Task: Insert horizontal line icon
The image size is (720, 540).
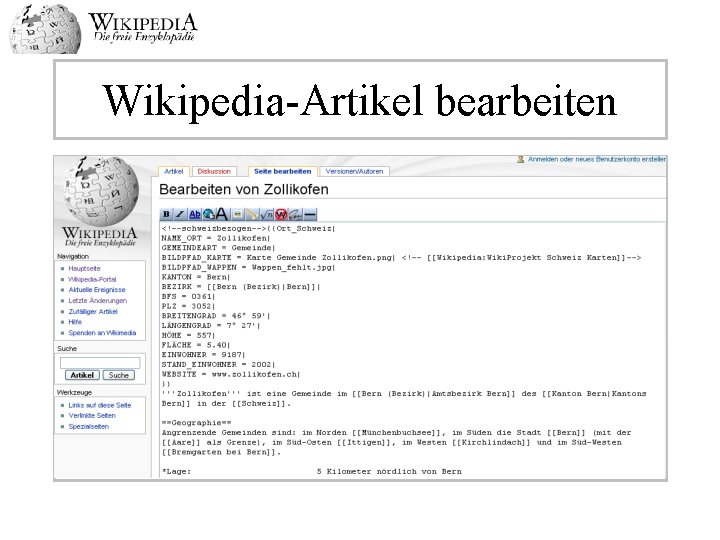Action: click(x=310, y=214)
